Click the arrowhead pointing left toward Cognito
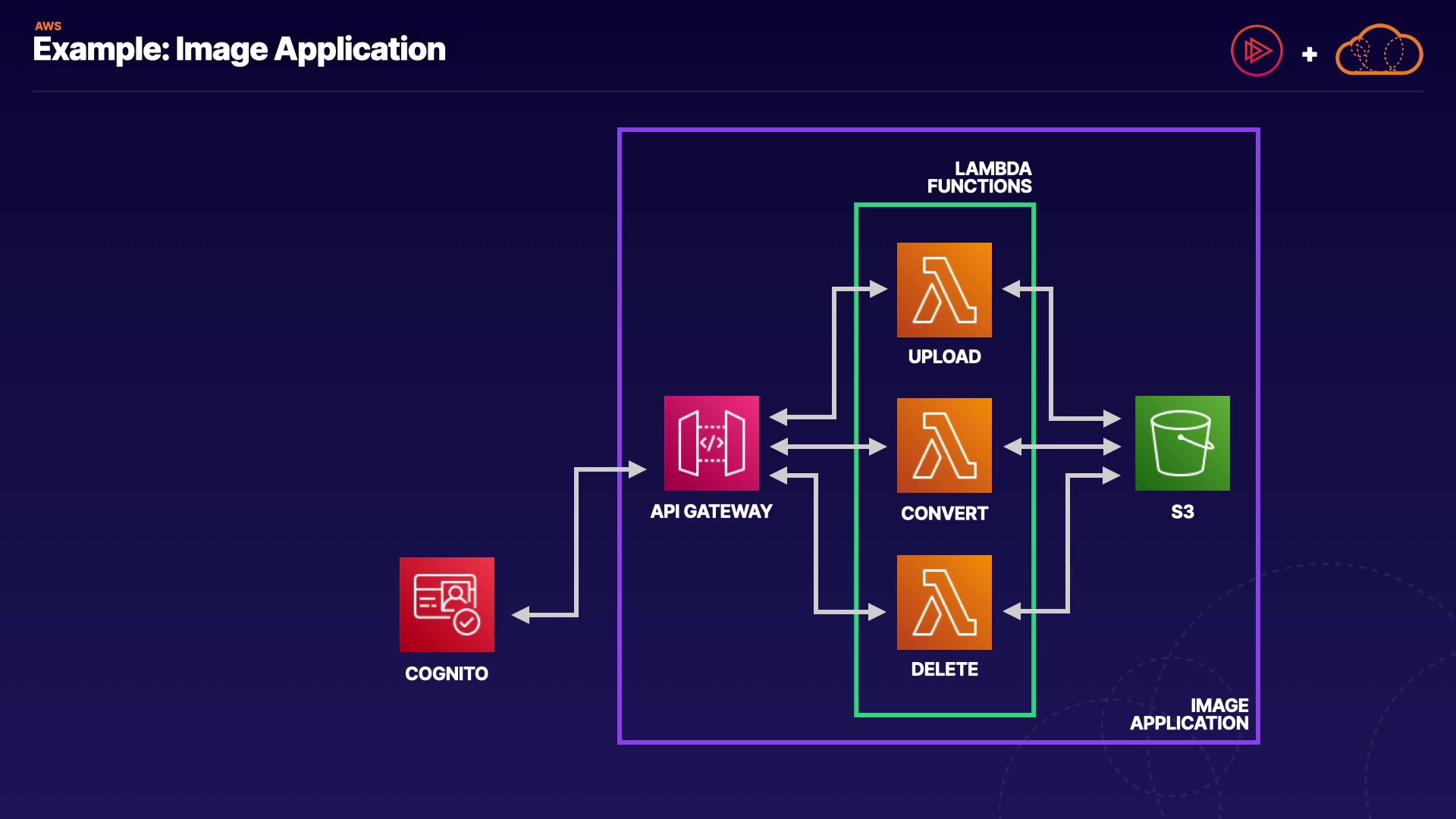This screenshot has width=1456, height=819. (x=521, y=615)
